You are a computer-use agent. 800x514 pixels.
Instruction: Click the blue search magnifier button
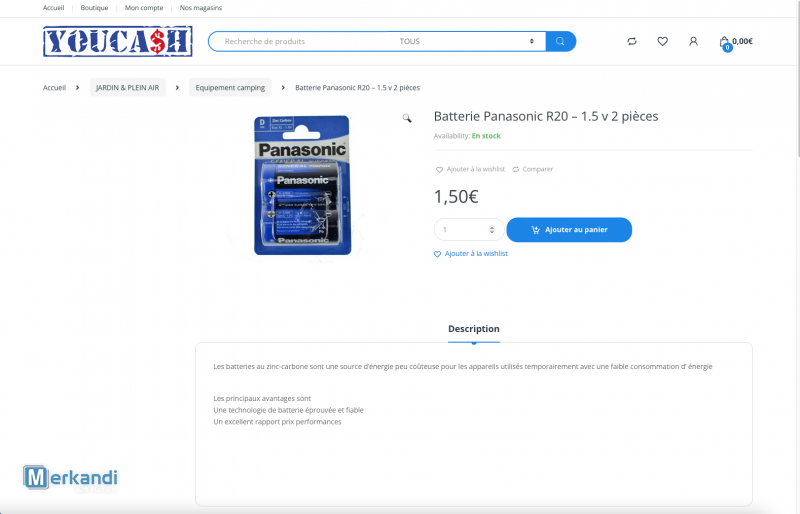[560, 41]
